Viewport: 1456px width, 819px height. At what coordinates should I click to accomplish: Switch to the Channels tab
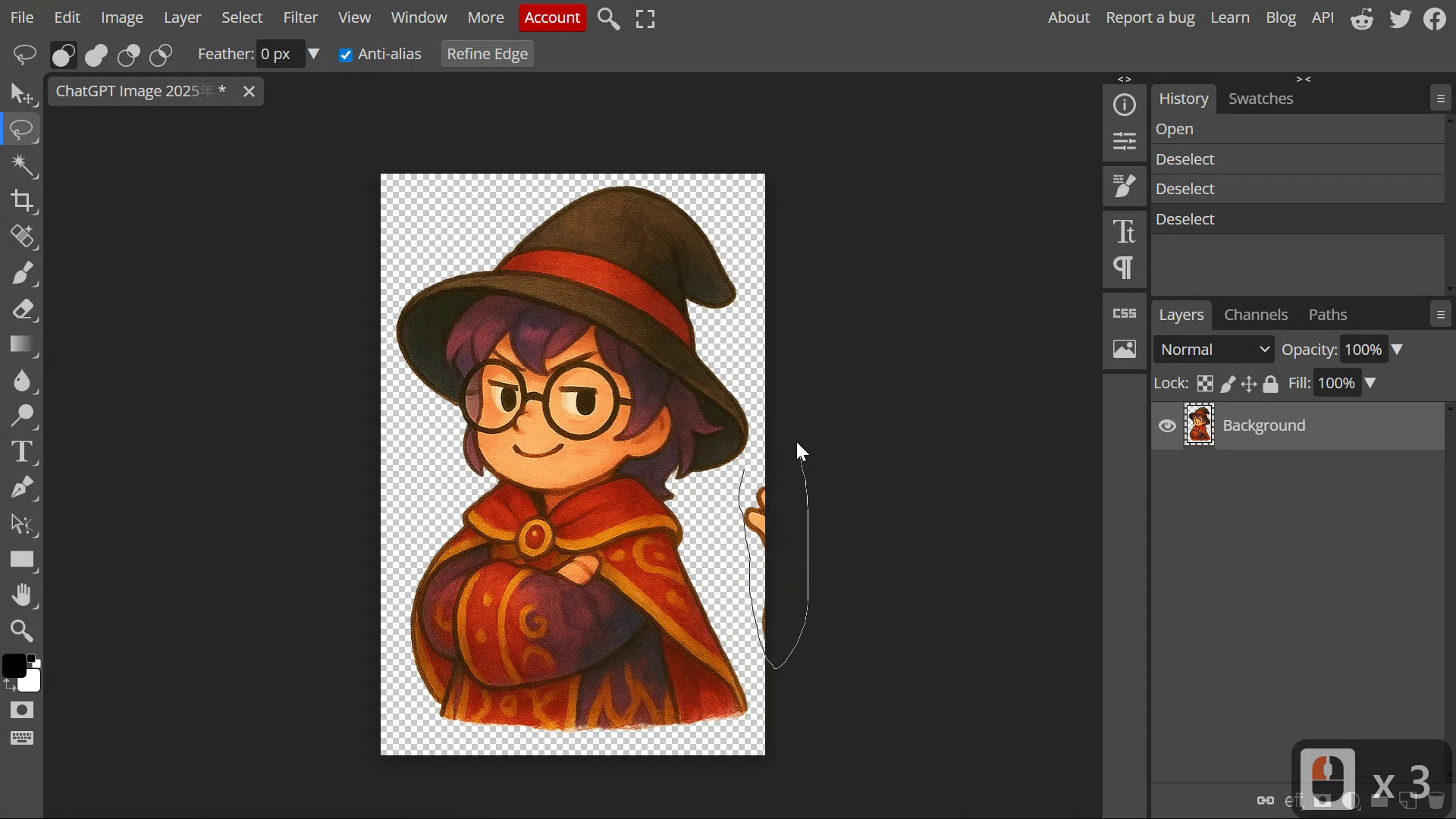pyautogui.click(x=1256, y=315)
